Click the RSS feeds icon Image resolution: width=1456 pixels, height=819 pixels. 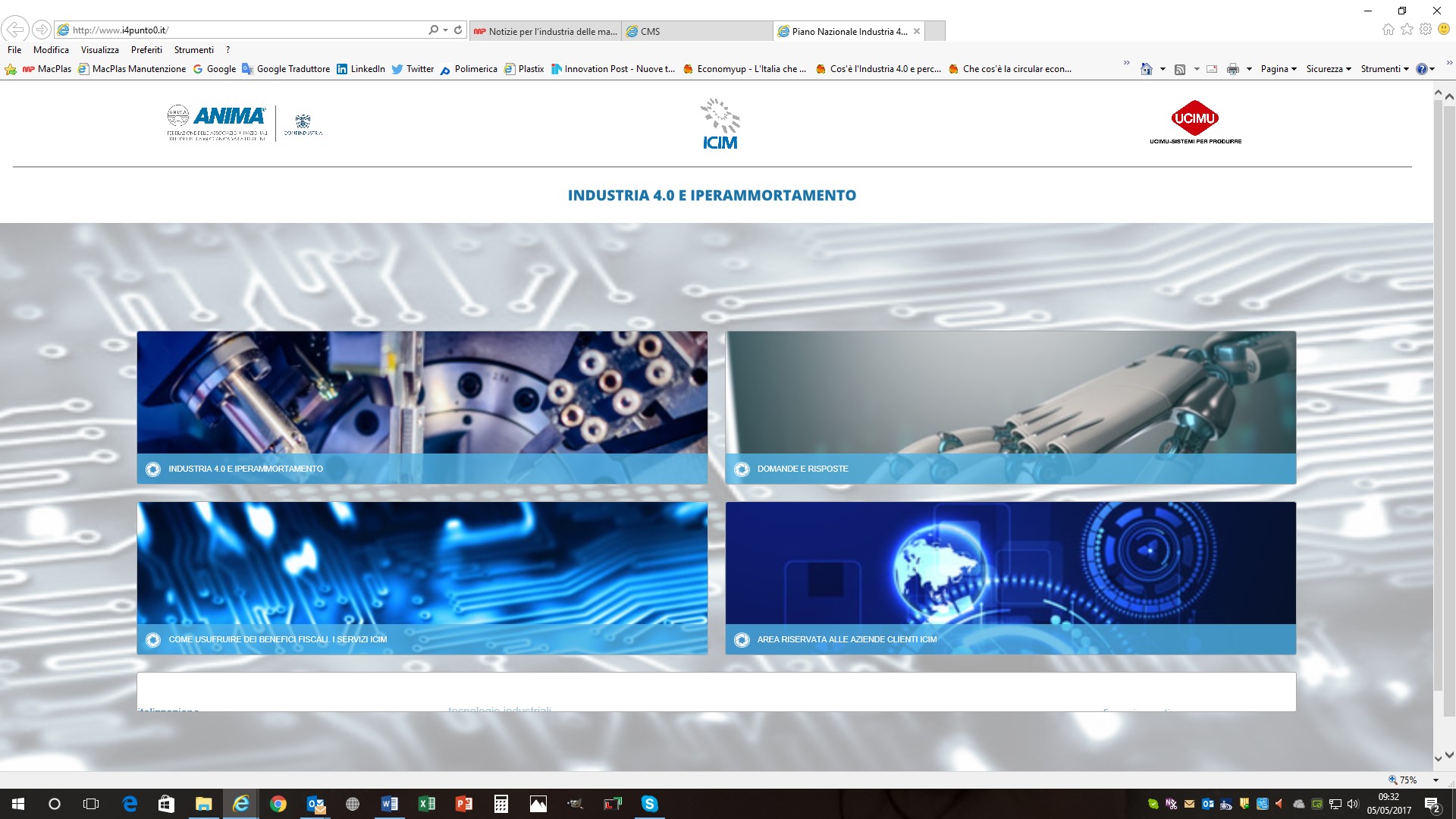click(1180, 69)
